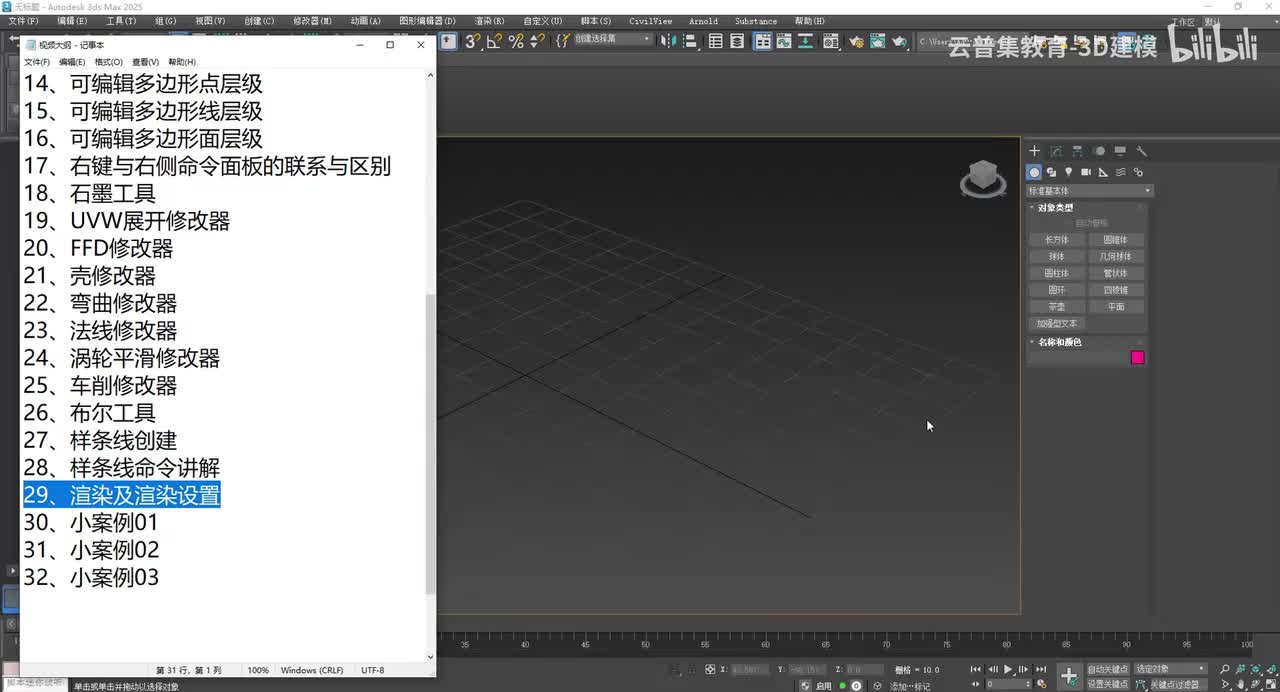This screenshot has width=1280, height=692.
Task: Click the 加强型文本 button
Action: 1057,324
